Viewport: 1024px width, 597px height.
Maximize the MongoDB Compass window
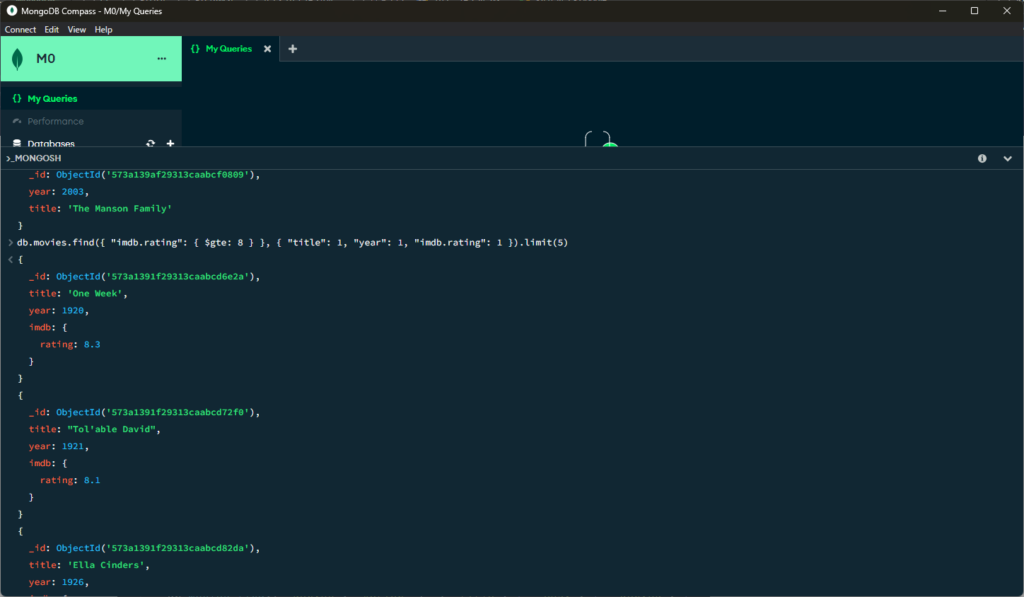tap(974, 11)
